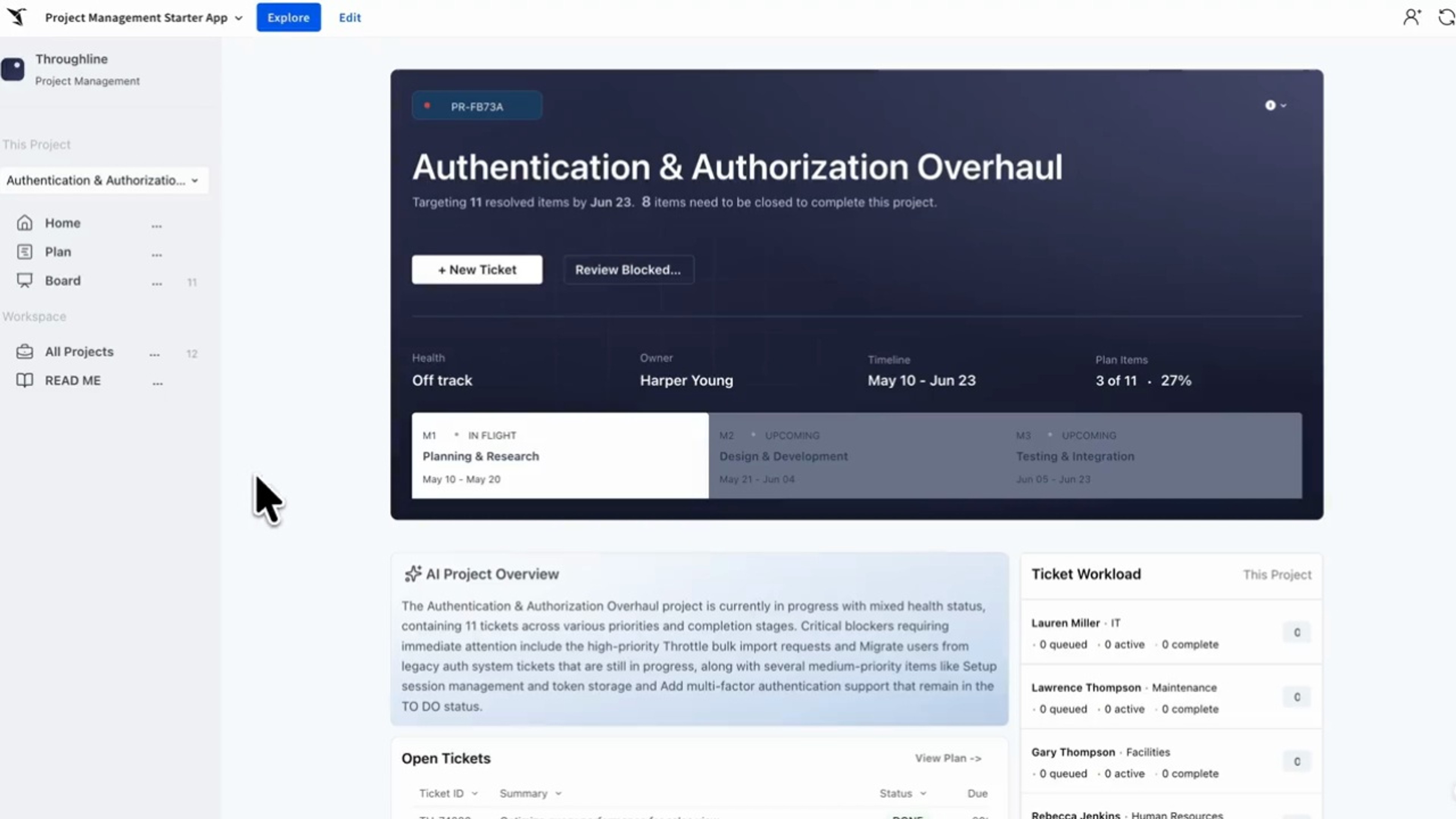Open All Projects in Workspace
Image resolution: width=1456 pixels, height=819 pixels.
coord(79,351)
